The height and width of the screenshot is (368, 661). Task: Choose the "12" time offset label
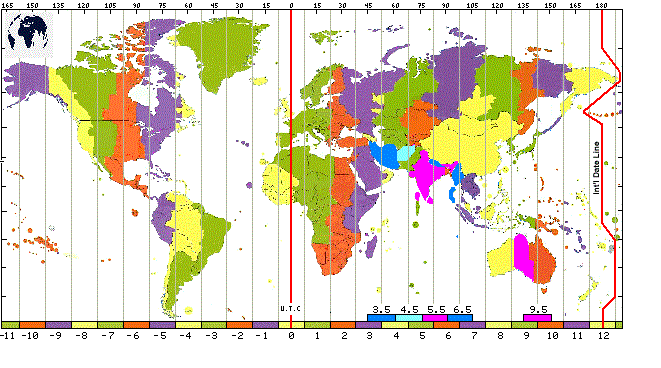pos(604,336)
